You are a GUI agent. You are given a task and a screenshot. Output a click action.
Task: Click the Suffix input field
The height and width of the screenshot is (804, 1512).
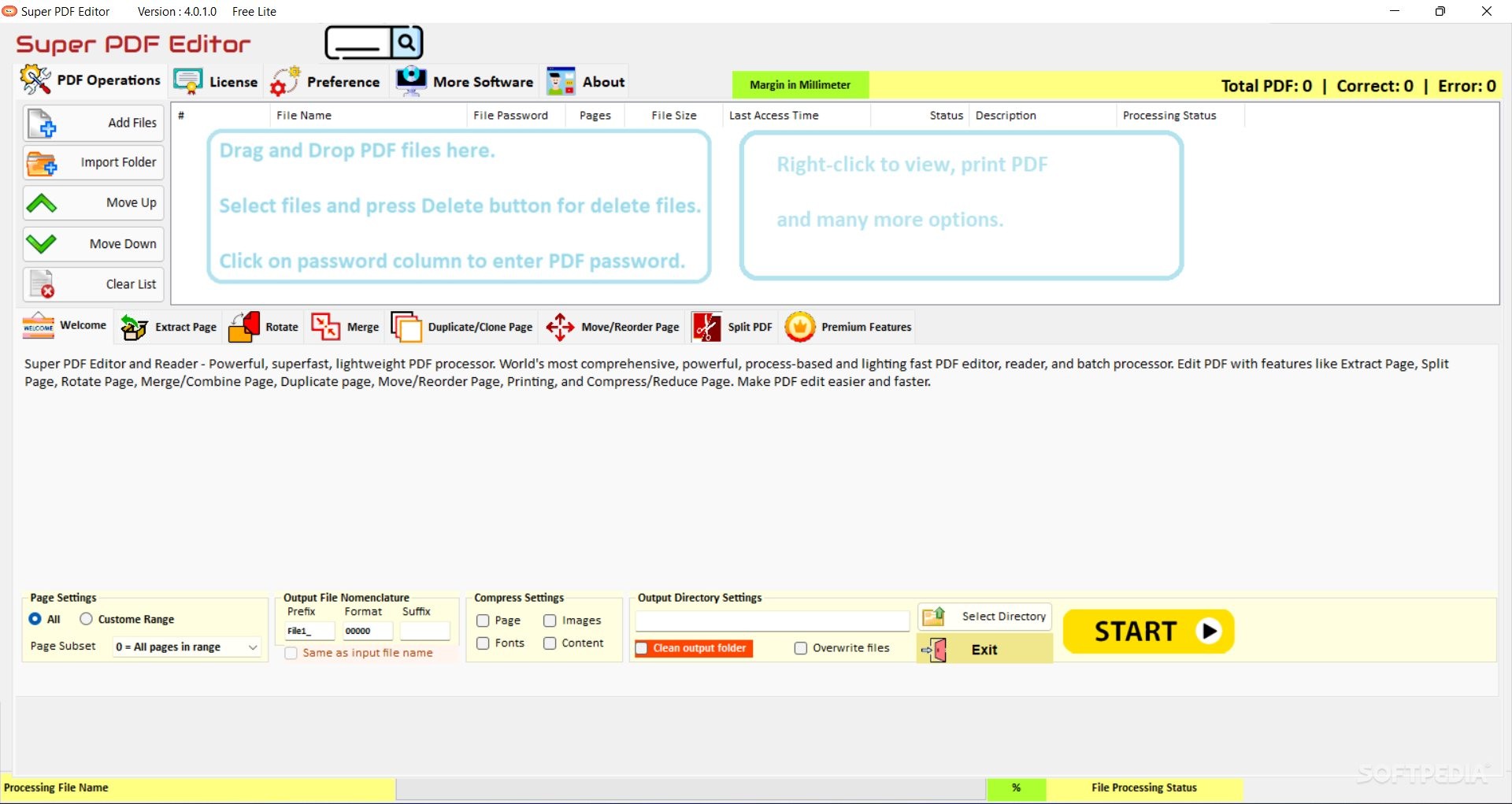pos(424,631)
